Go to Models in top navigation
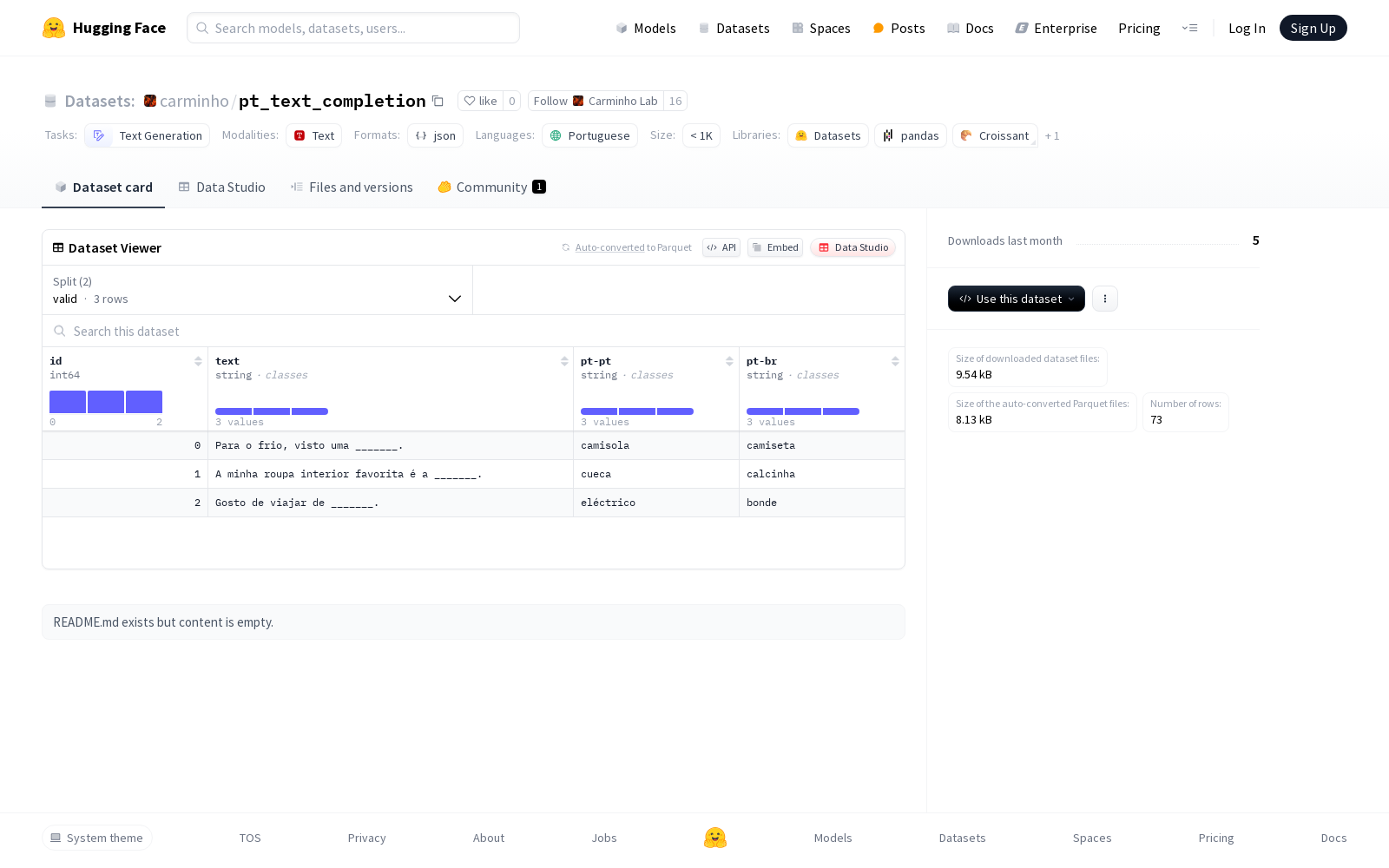 (x=646, y=28)
